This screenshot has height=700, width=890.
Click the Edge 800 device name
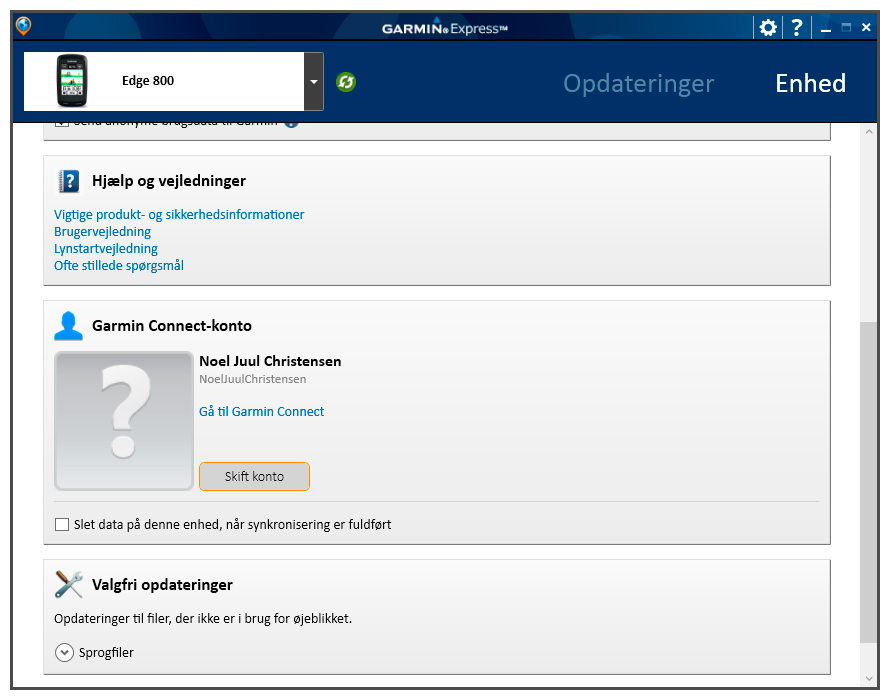pyautogui.click(x=148, y=81)
